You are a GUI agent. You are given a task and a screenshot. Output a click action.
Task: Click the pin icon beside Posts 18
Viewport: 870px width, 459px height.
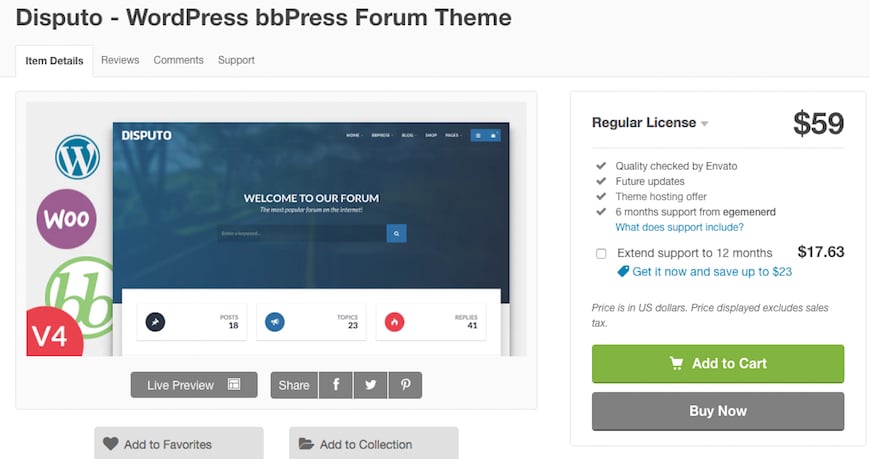[155, 322]
